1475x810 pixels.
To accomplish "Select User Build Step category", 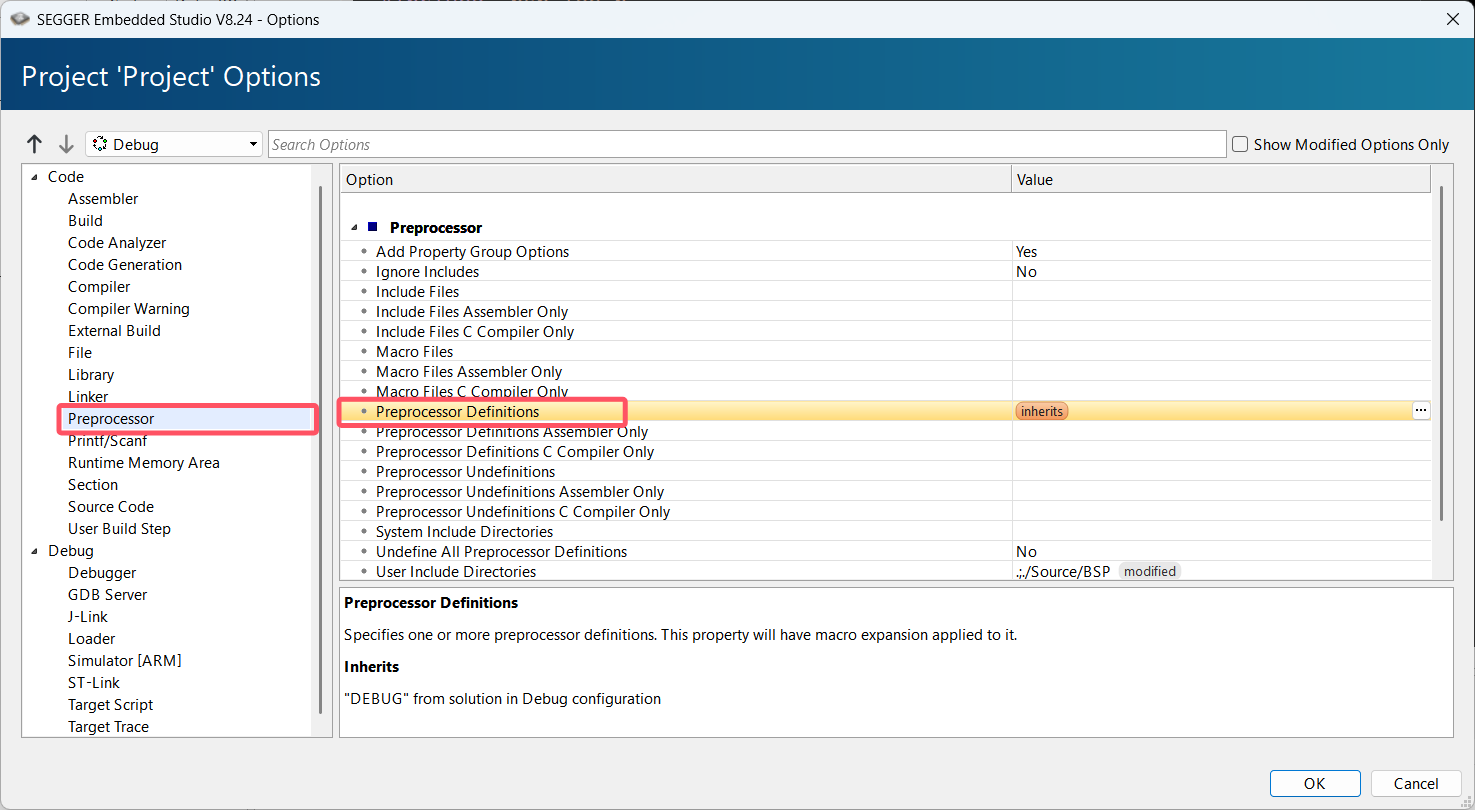I will pyautogui.click(x=119, y=529).
